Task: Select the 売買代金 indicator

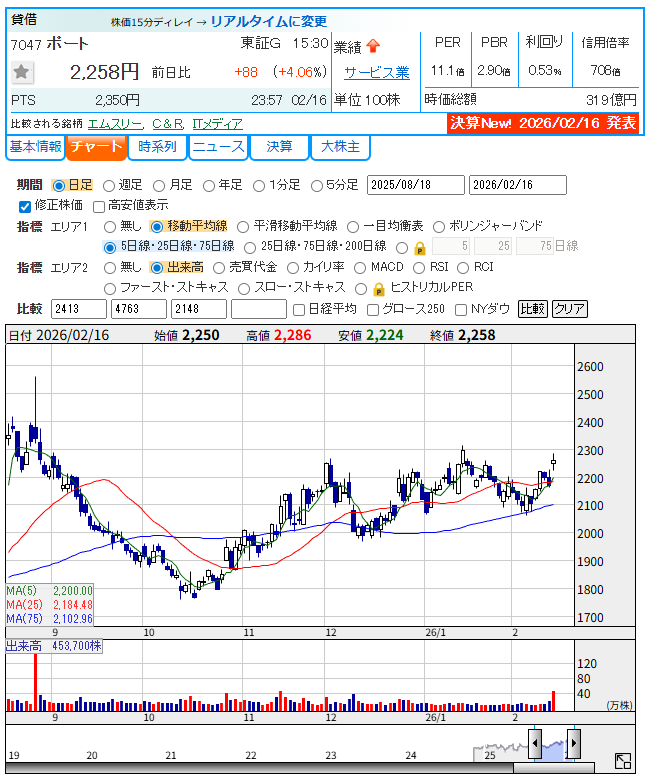Action: click(x=218, y=268)
